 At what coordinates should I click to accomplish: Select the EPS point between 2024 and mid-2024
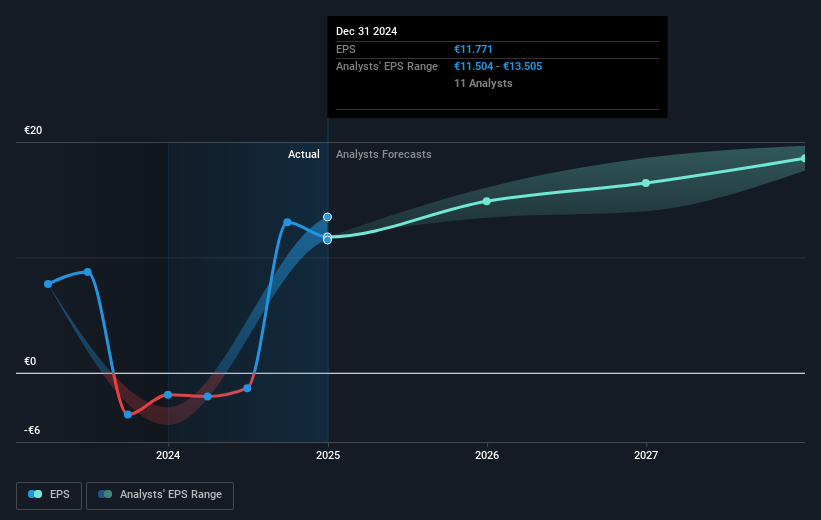point(207,396)
